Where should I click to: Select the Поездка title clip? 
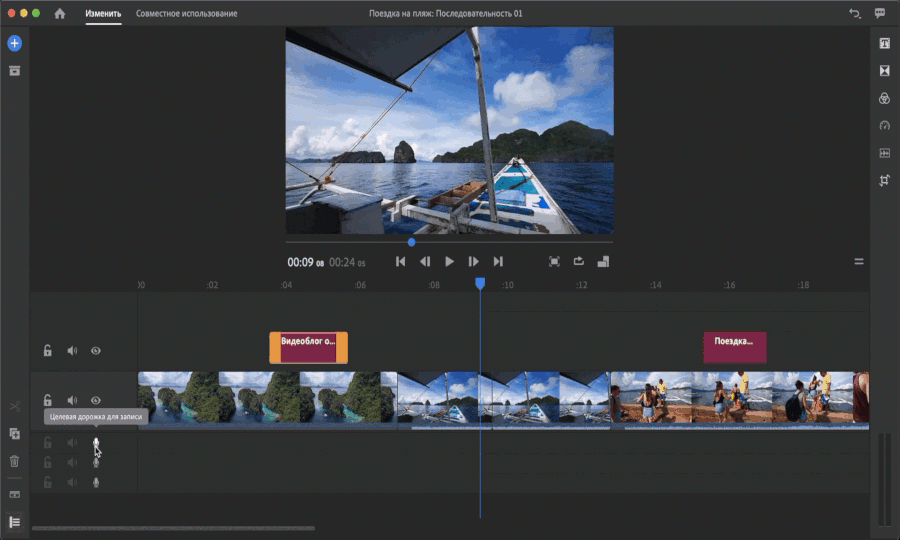[x=735, y=346]
